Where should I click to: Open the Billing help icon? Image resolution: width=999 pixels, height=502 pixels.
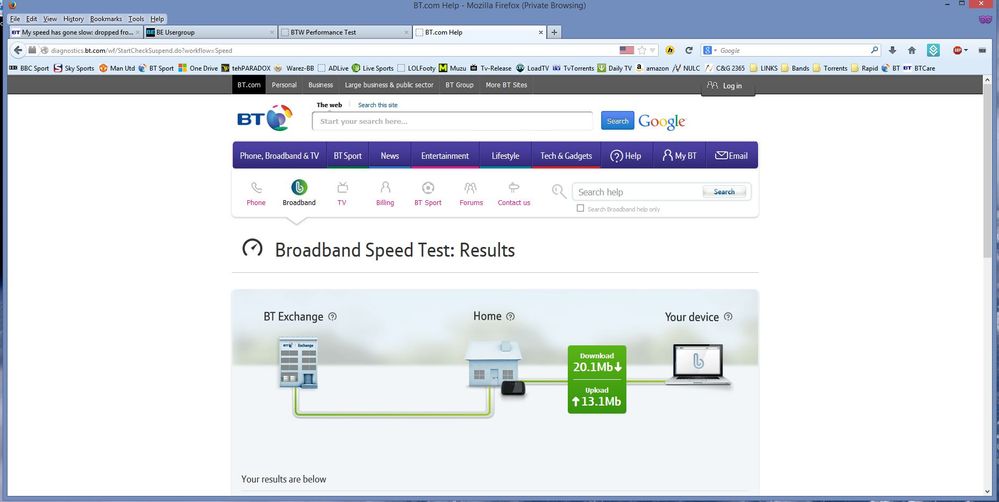click(x=385, y=187)
